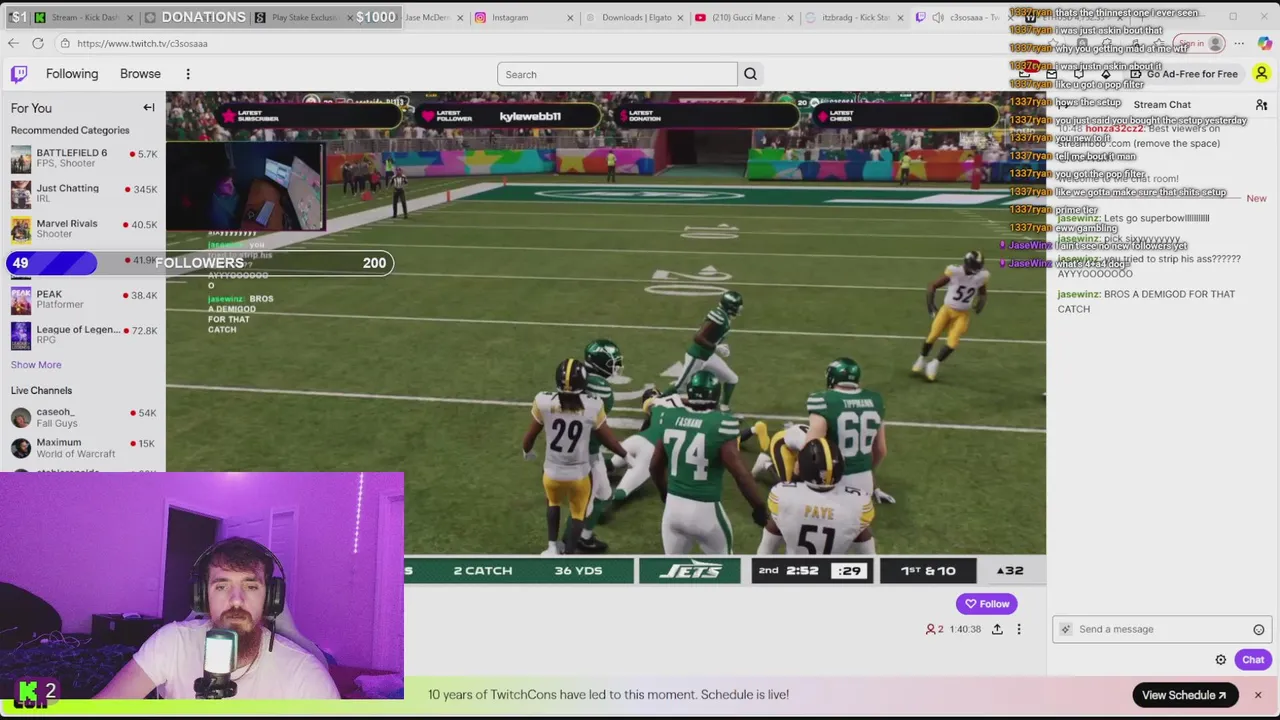Open the chat enhancements sparkle icon
The height and width of the screenshot is (720, 1280).
pyautogui.click(x=1066, y=629)
